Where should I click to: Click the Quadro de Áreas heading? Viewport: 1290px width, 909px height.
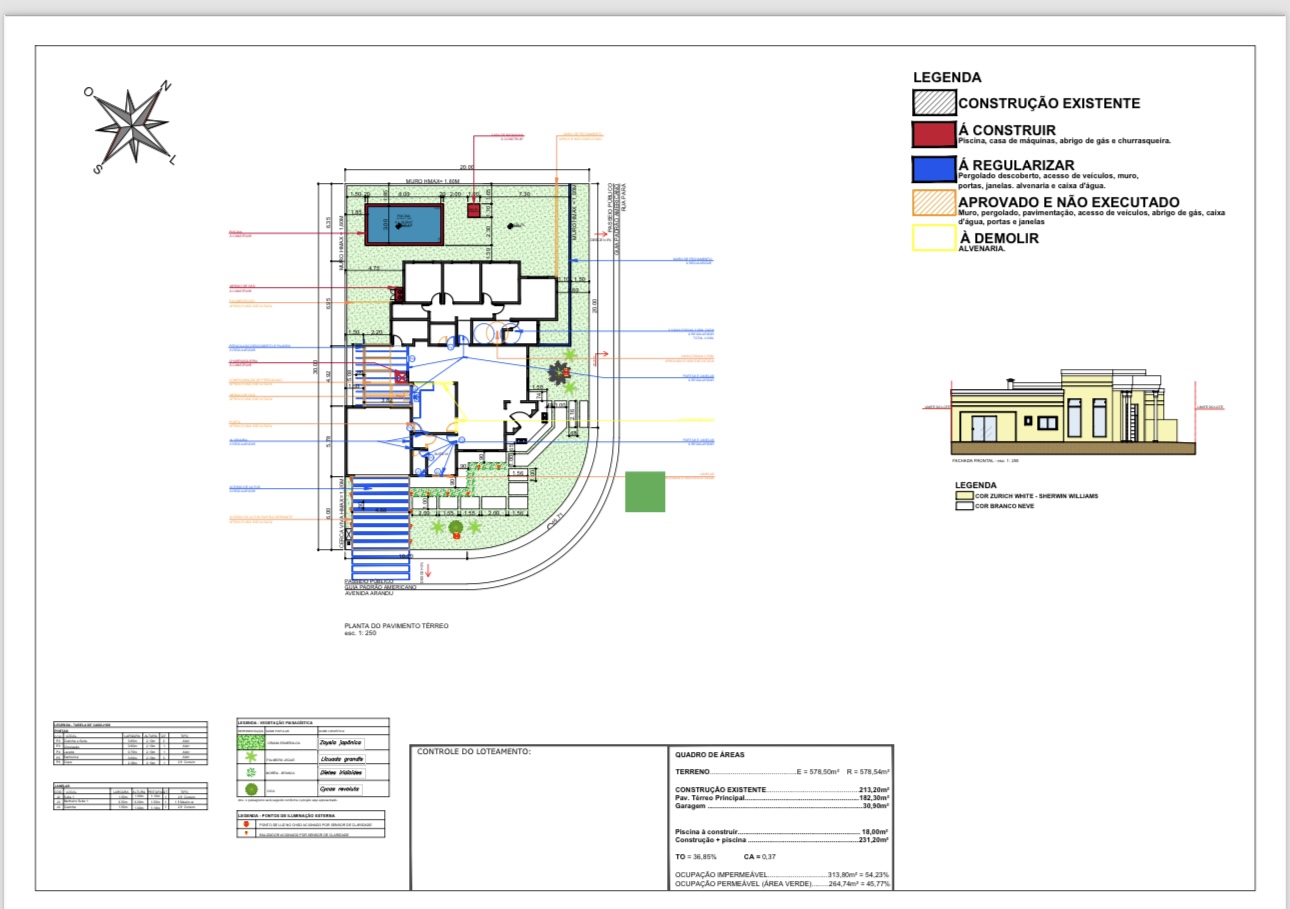click(709, 755)
